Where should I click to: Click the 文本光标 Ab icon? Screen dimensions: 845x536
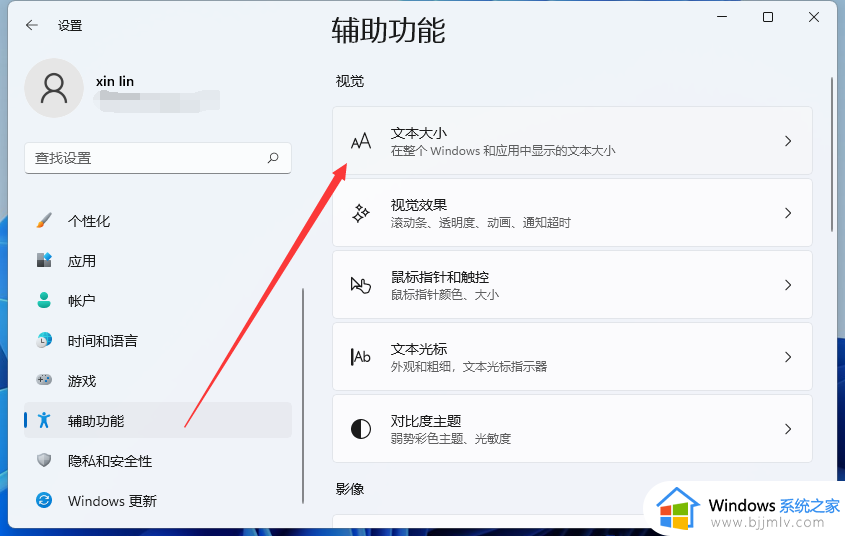point(361,357)
